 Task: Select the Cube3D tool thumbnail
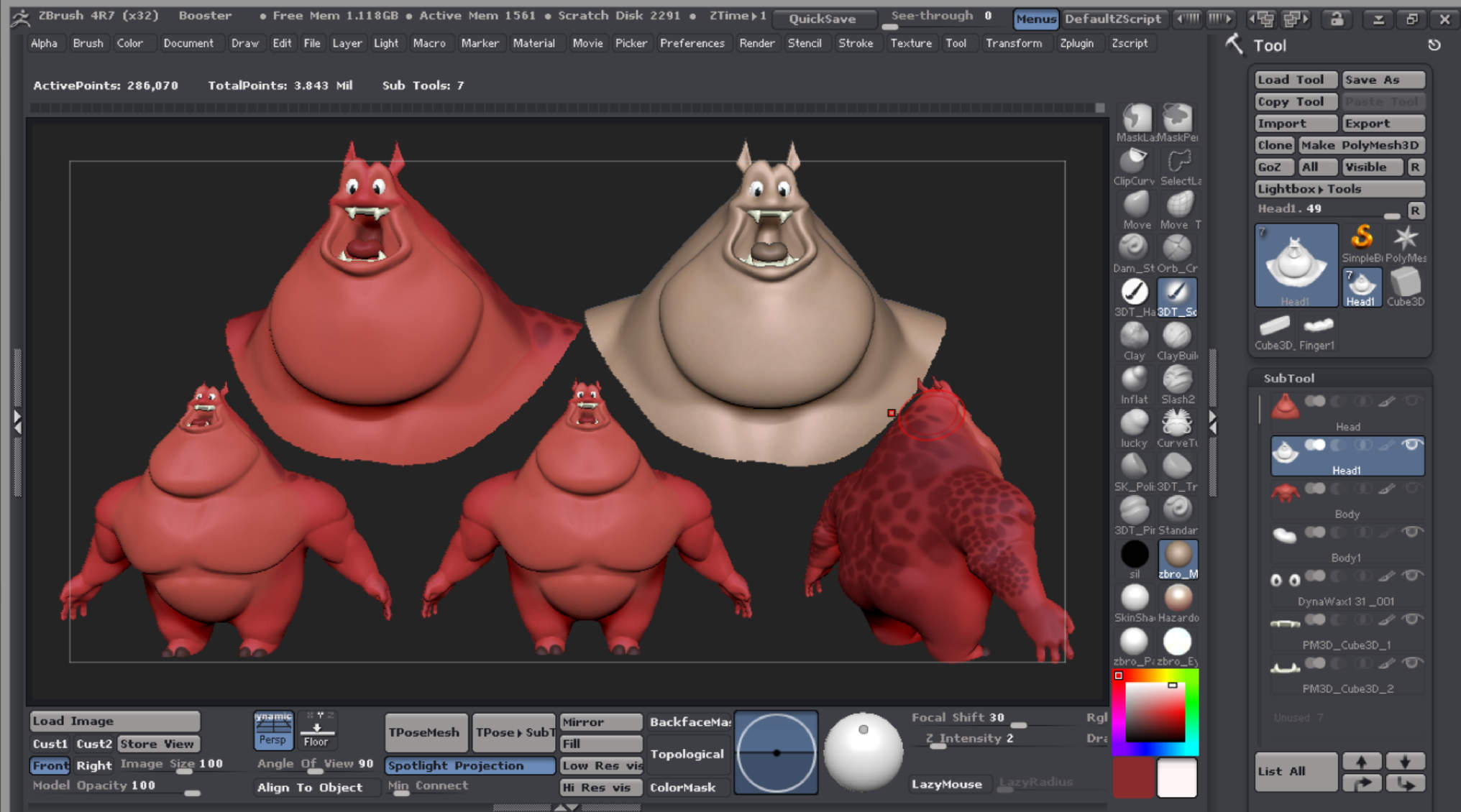[1405, 282]
